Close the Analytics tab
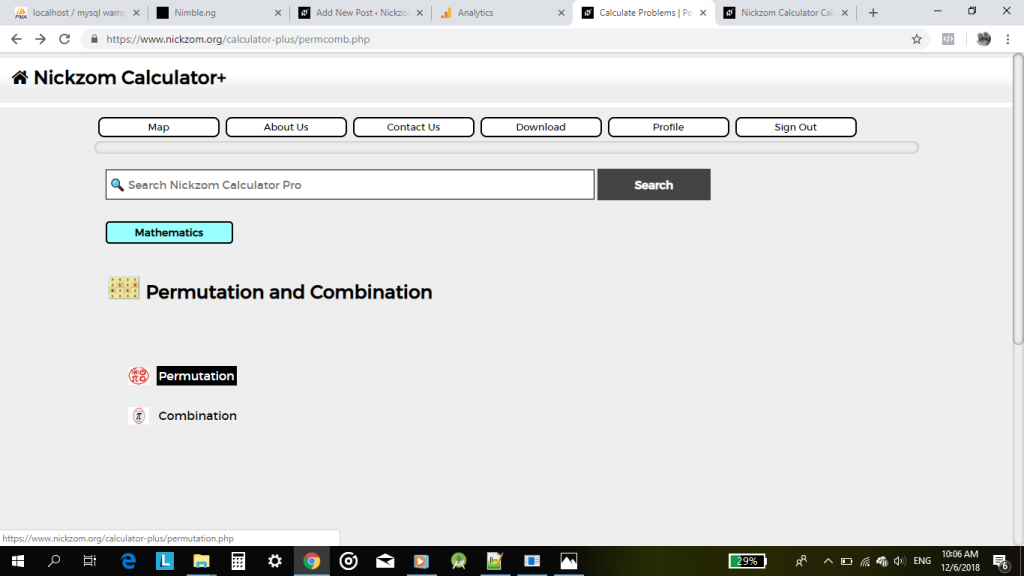This screenshot has width=1024, height=576. 561,12
